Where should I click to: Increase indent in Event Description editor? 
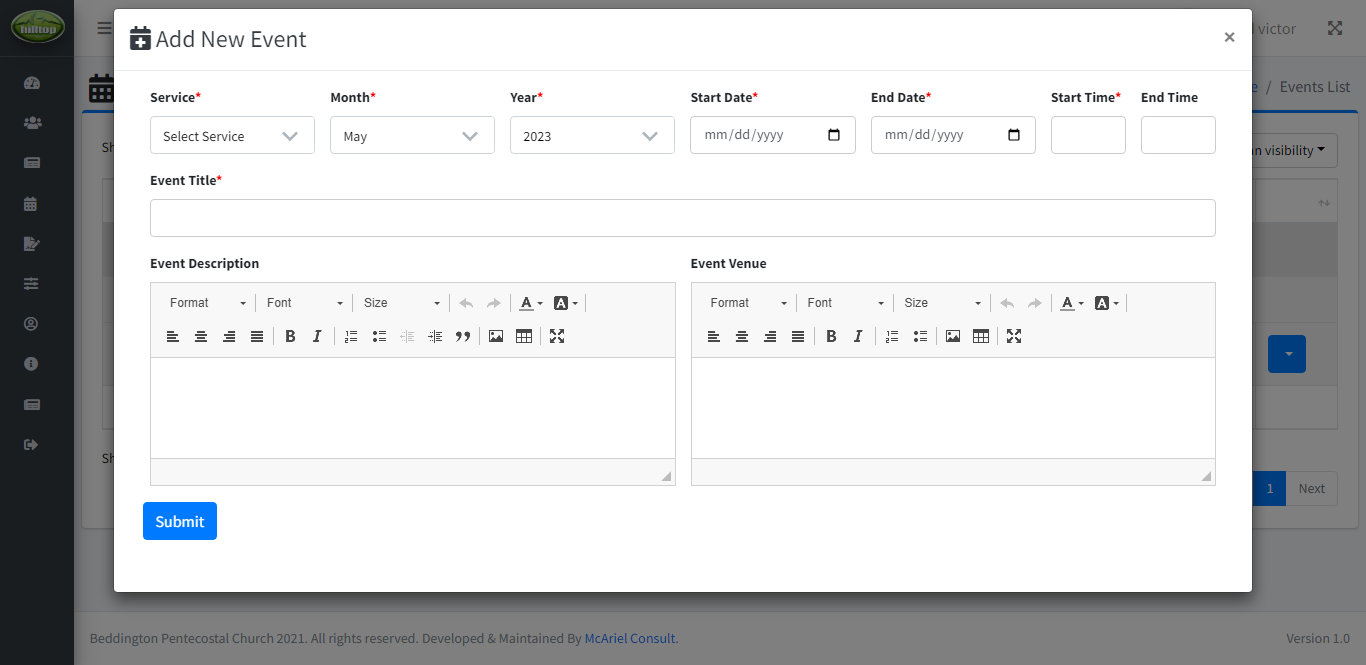(435, 336)
